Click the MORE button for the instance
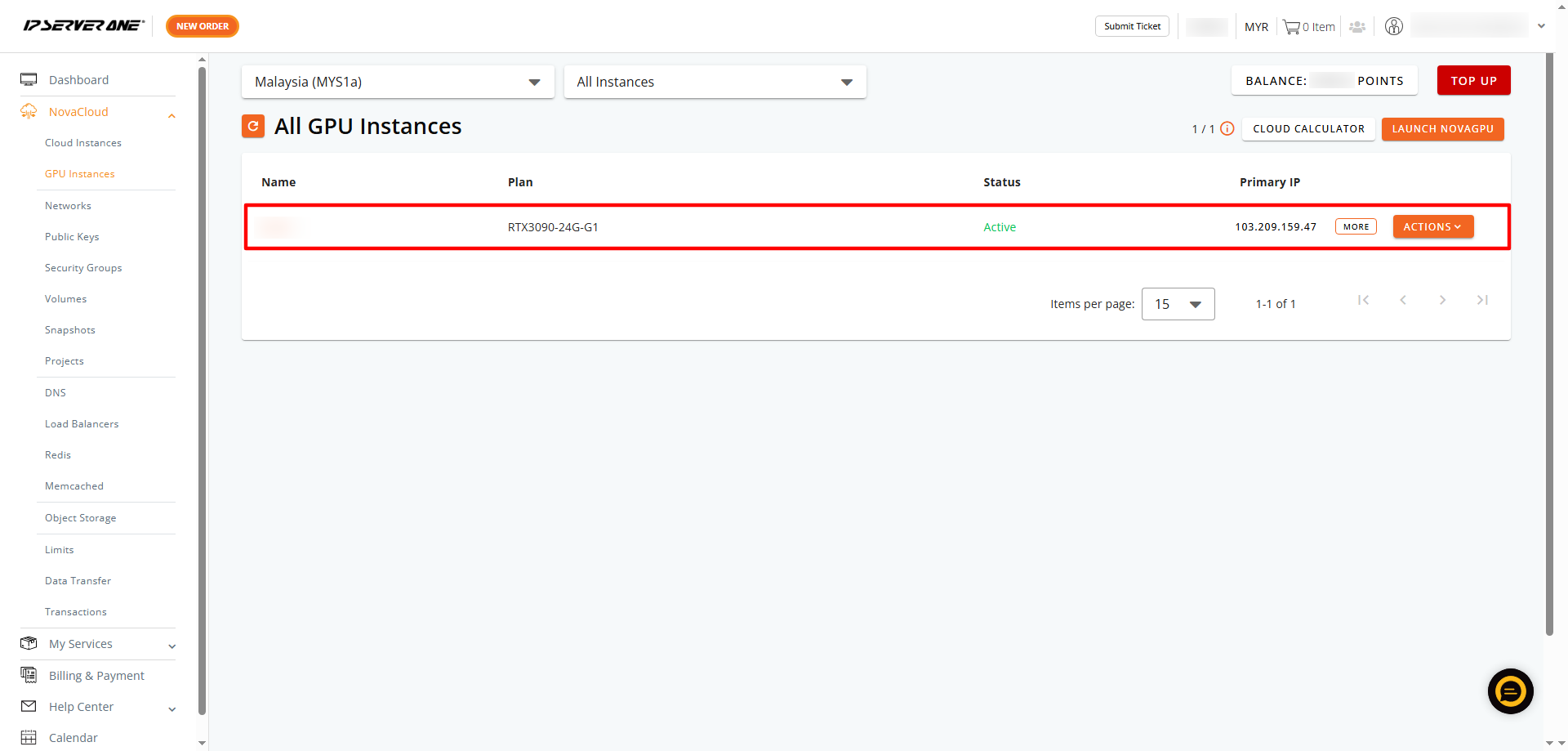The width and height of the screenshot is (1568, 751). (x=1356, y=226)
